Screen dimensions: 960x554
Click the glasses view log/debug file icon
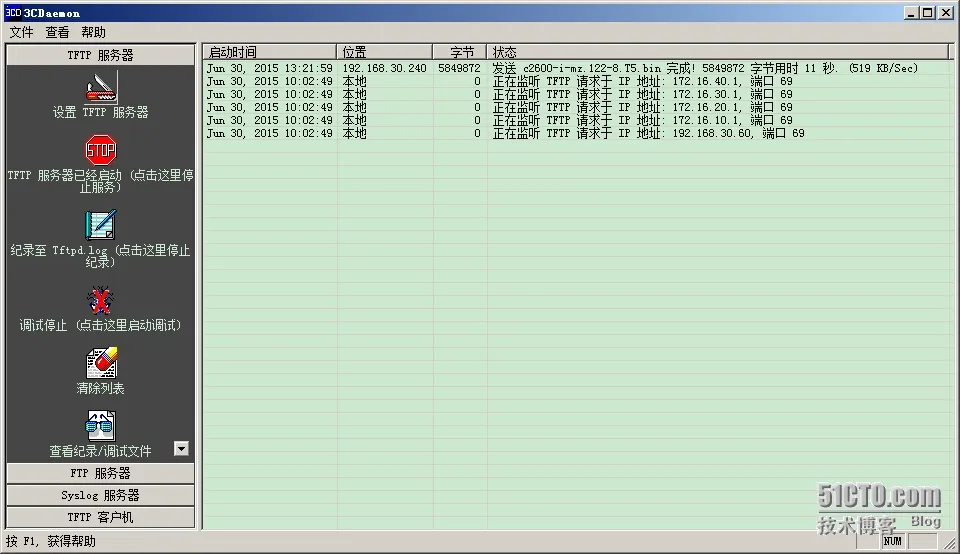coord(100,425)
